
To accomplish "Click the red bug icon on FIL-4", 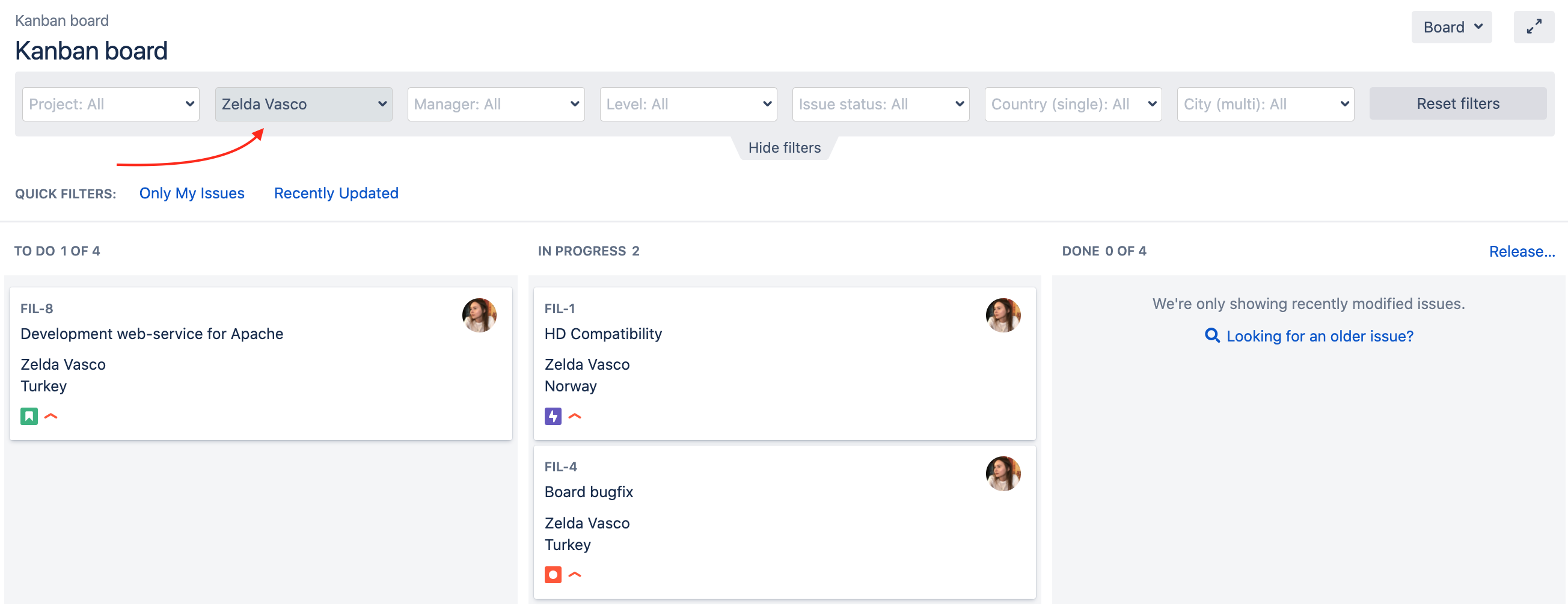I will pyautogui.click(x=553, y=574).
